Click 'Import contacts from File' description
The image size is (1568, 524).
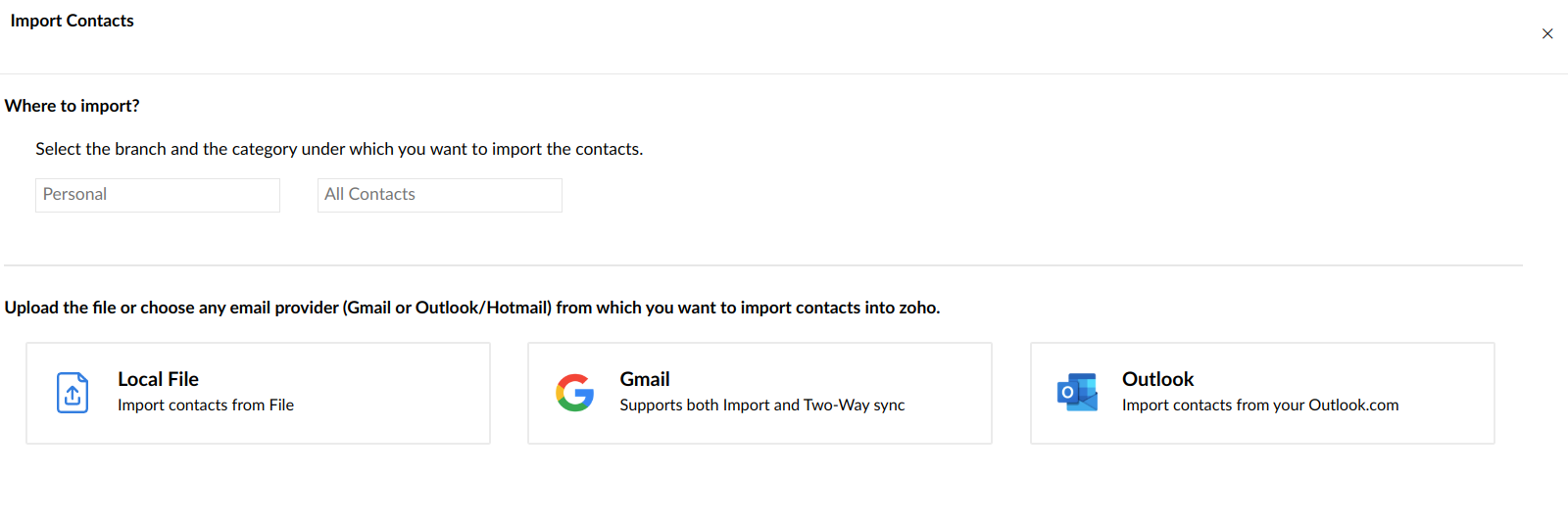(206, 405)
